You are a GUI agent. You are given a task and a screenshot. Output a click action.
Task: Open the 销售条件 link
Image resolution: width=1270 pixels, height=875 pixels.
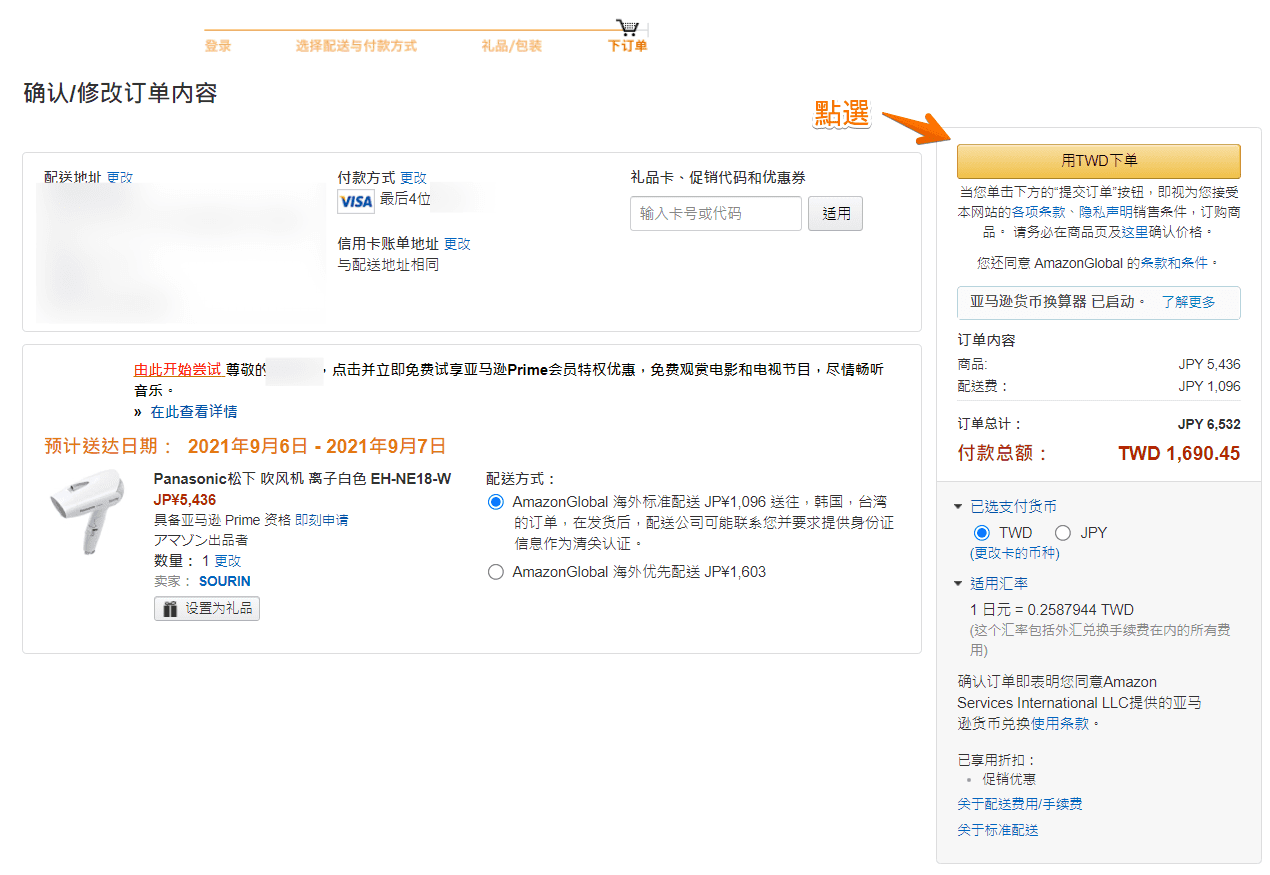[1158, 212]
